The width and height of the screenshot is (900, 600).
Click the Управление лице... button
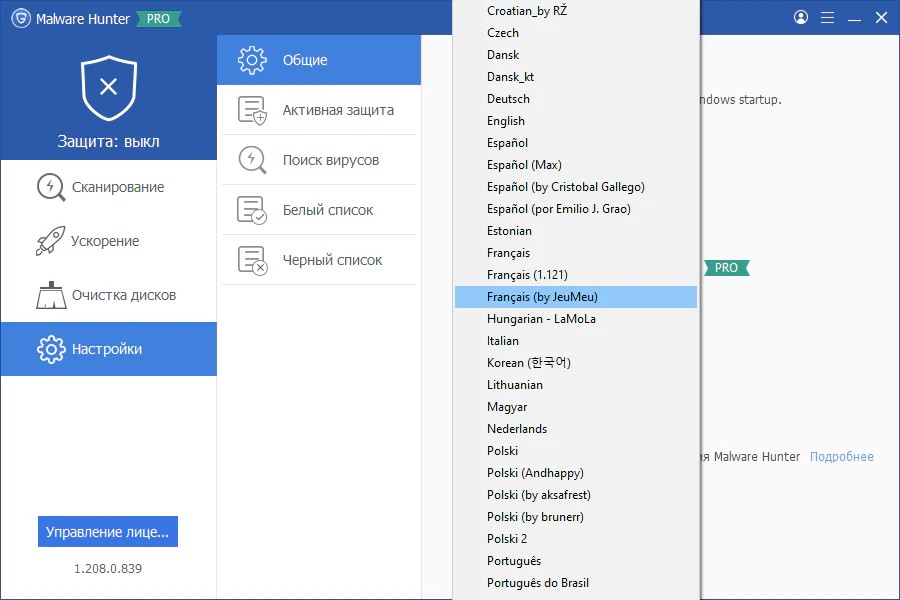coord(108,532)
